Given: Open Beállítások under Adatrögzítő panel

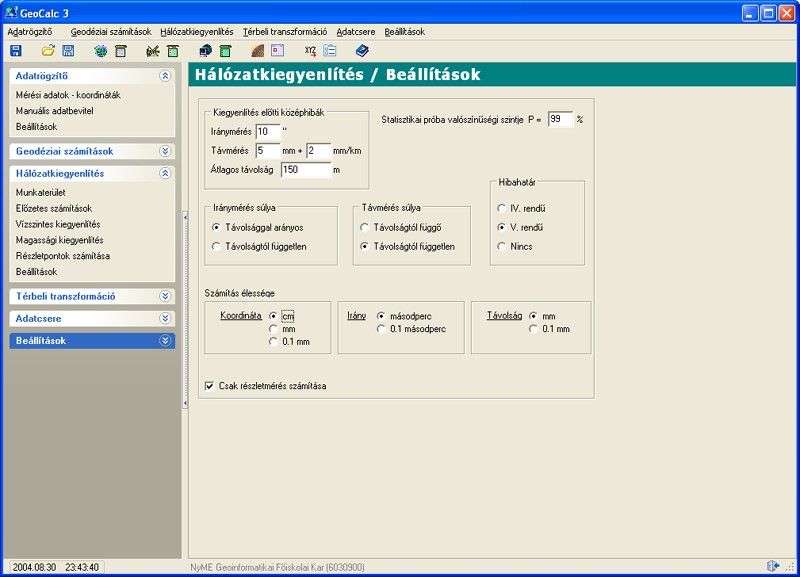Looking at the screenshot, I should click(36, 127).
